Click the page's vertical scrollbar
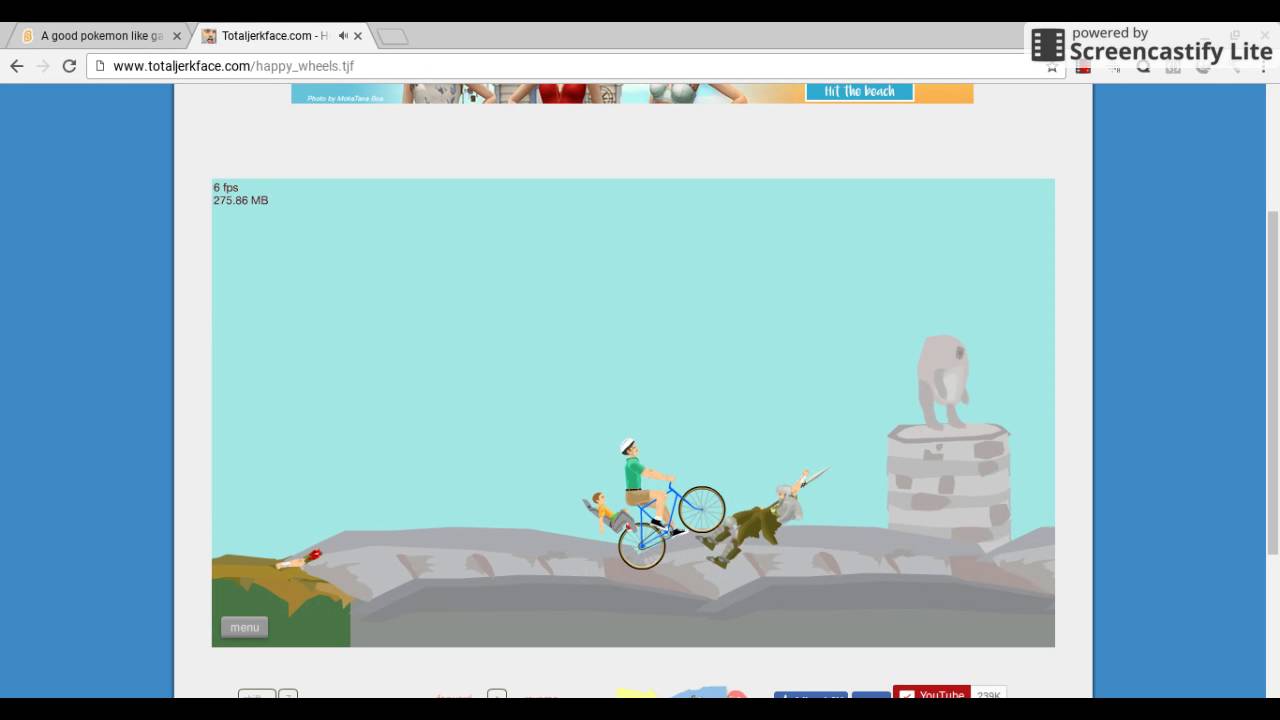 click(1273, 380)
